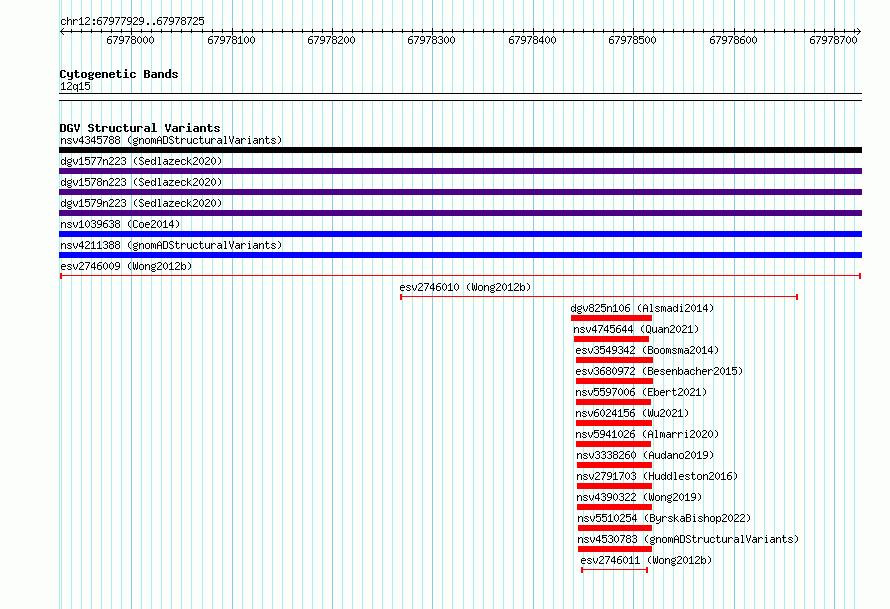Open variant dgv825n106 (Alsmadi2014) label
The width and height of the screenshot is (890, 609).
pos(642,308)
